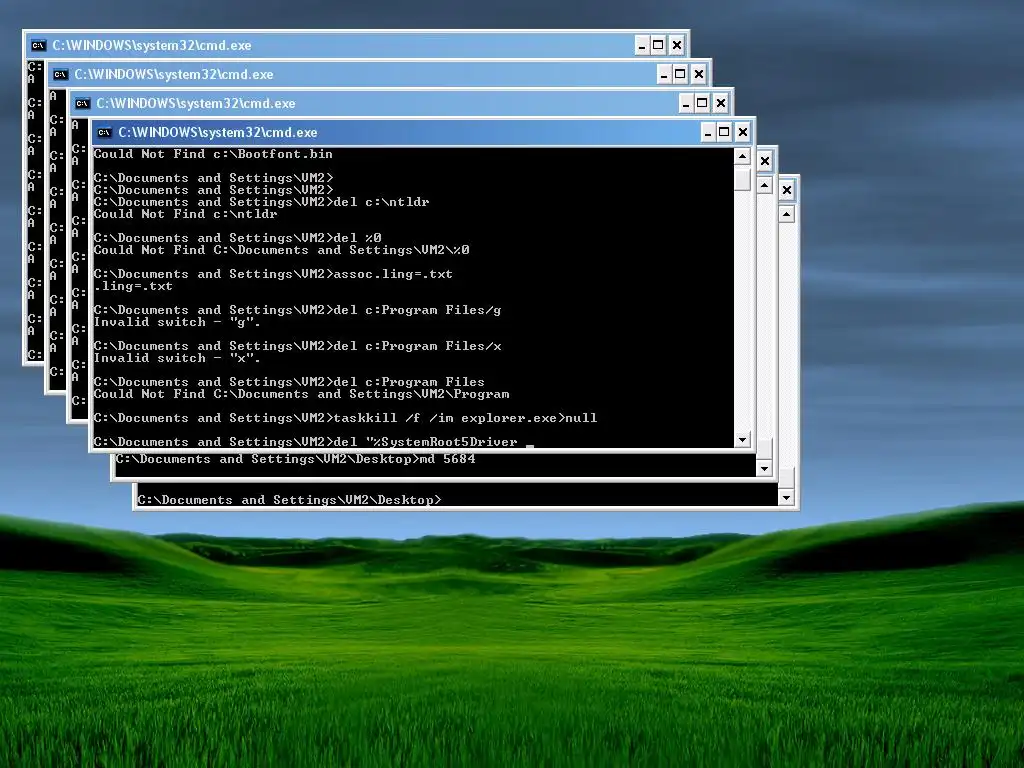This screenshot has height=768, width=1024.
Task: Open system menu icon of the front cmd window
Action: coord(104,133)
